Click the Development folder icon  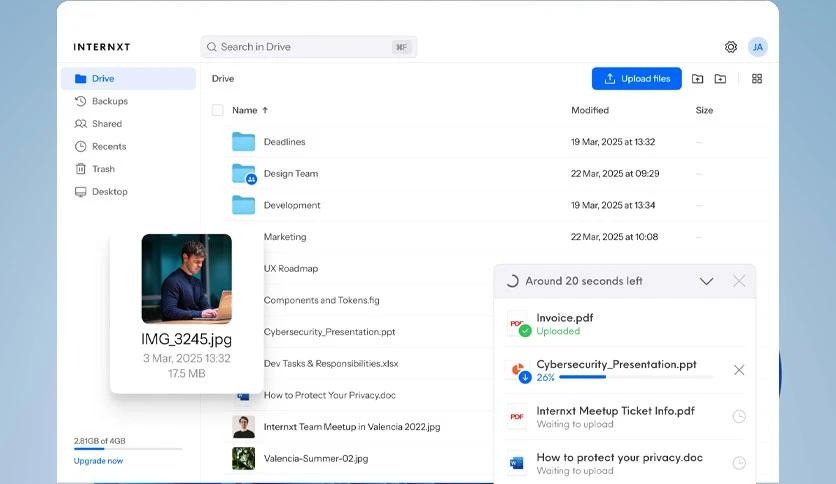tap(244, 205)
